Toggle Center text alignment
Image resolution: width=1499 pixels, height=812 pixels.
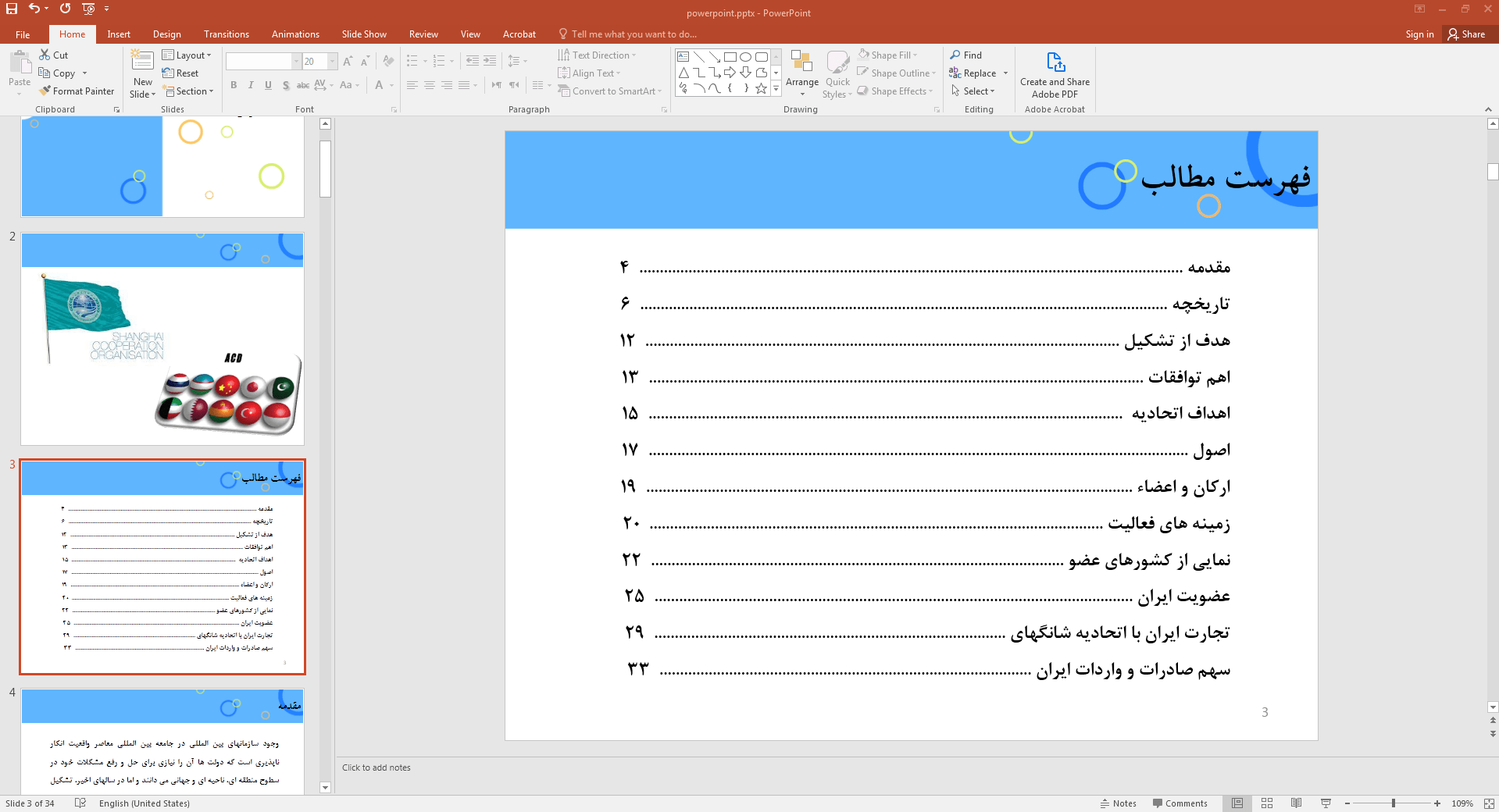429,84
